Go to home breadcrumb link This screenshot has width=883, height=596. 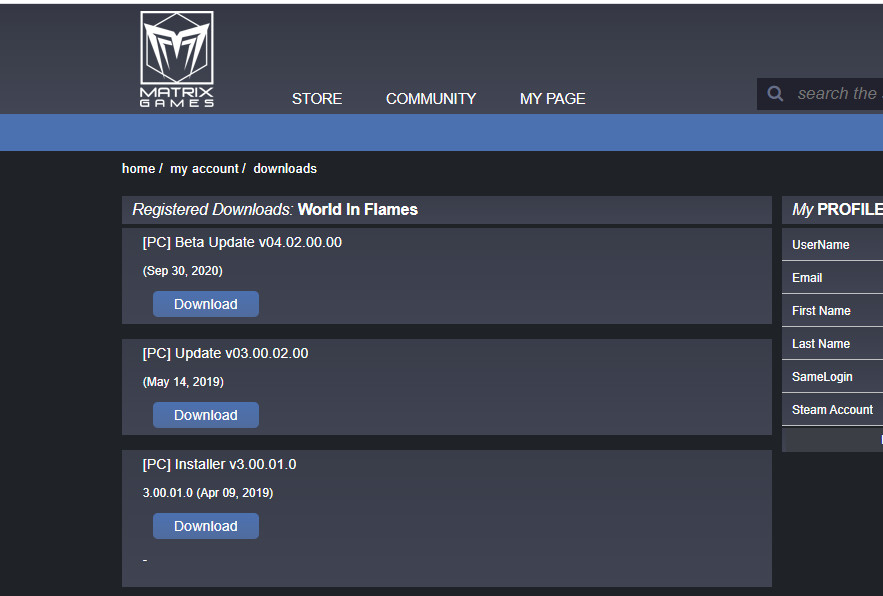coord(138,168)
